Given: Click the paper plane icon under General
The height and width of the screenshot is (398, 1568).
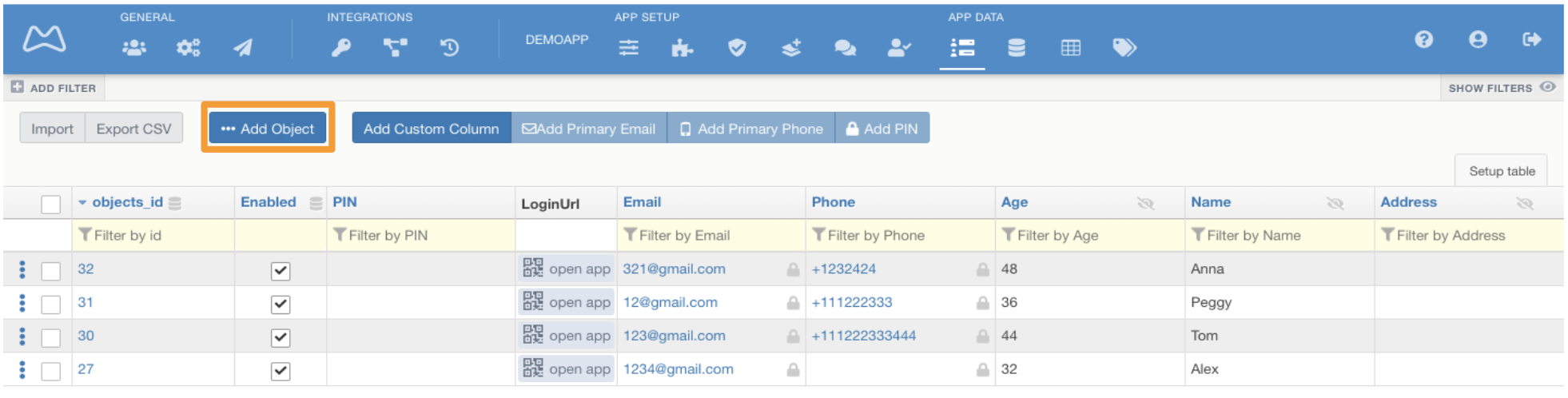Looking at the screenshot, I should point(243,48).
